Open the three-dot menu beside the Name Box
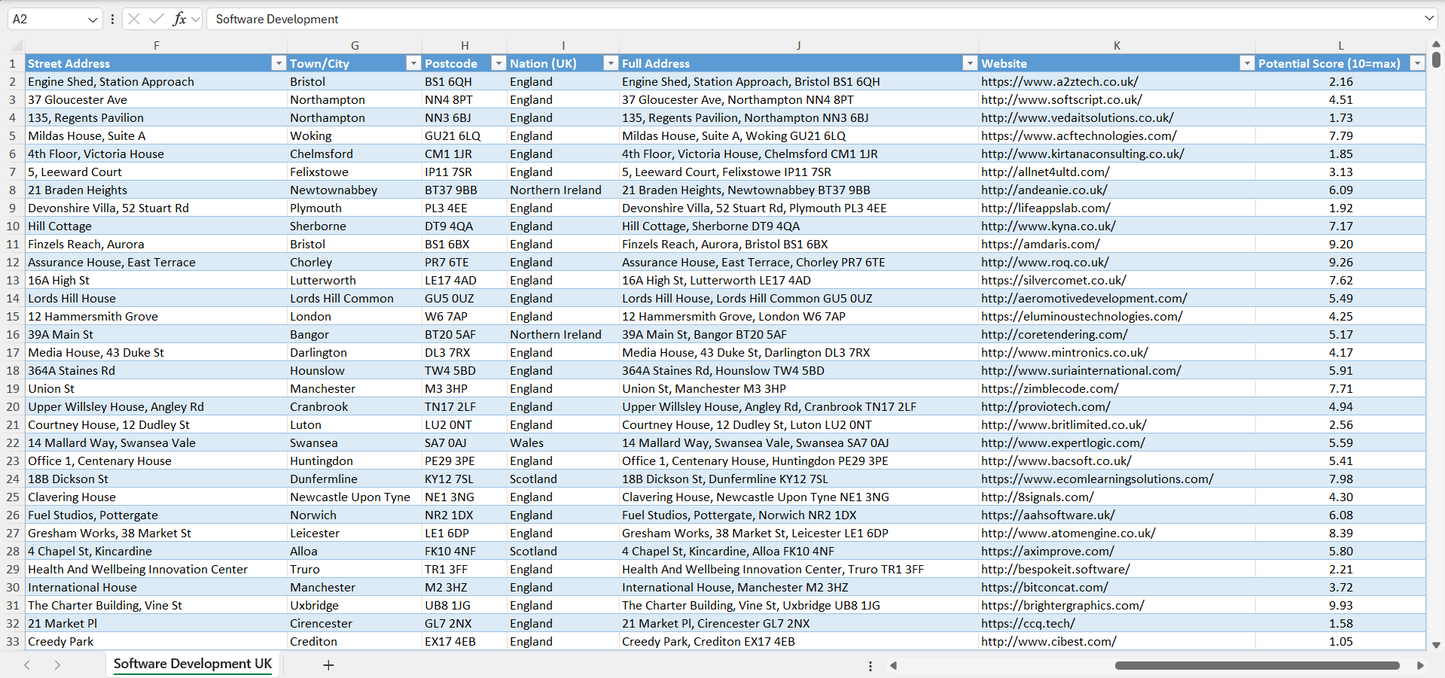The height and width of the screenshot is (678, 1445). pos(113,19)
